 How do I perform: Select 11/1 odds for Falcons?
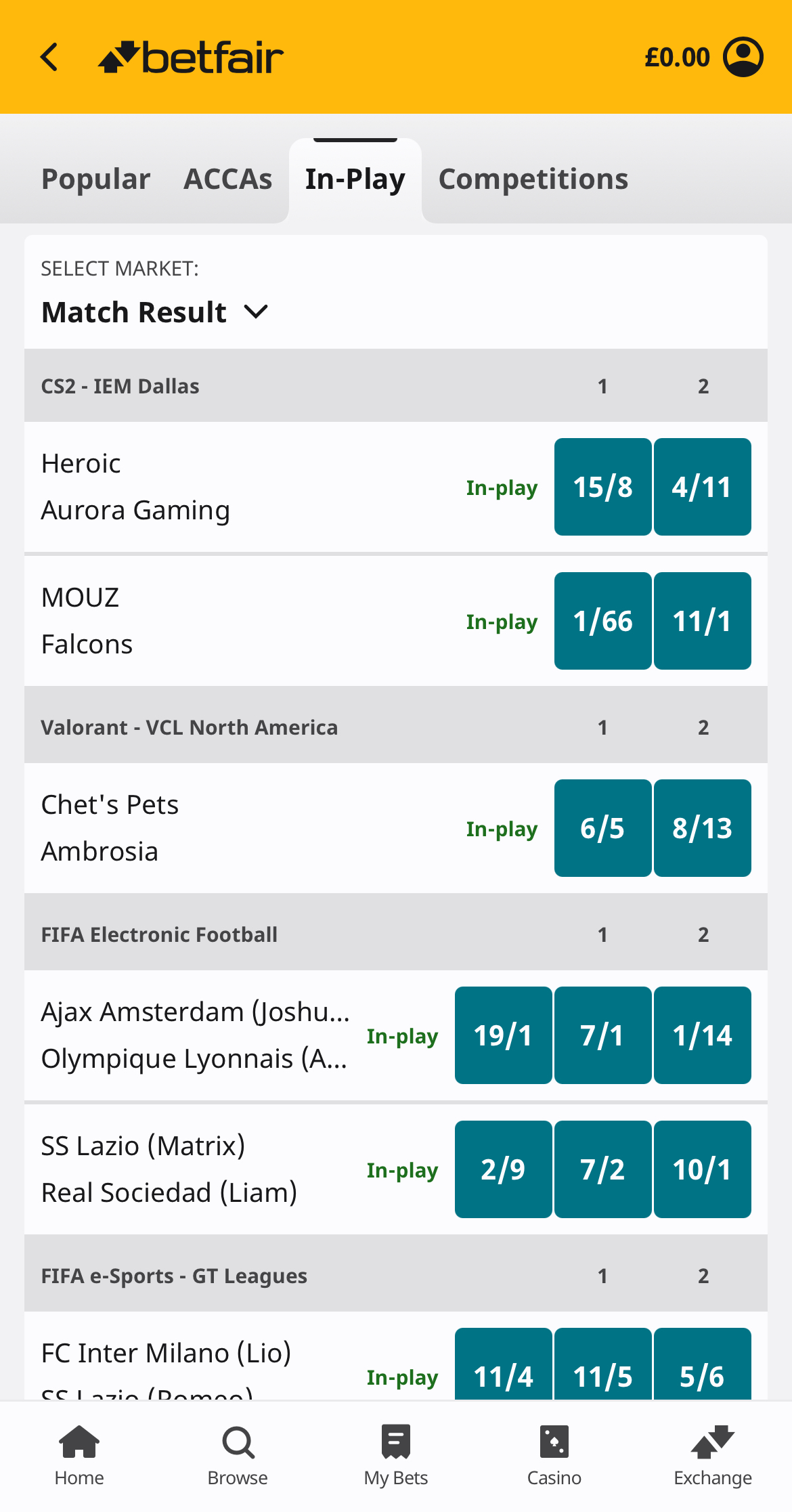tap(702, 620)
